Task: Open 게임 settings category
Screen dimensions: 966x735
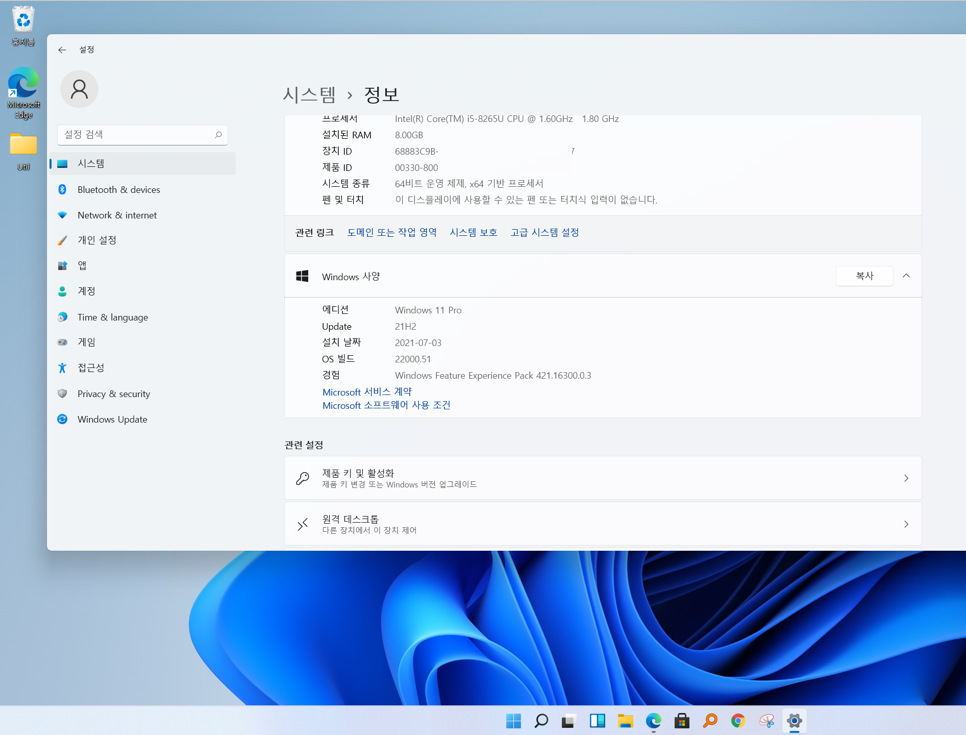Action: click(142, 342)
